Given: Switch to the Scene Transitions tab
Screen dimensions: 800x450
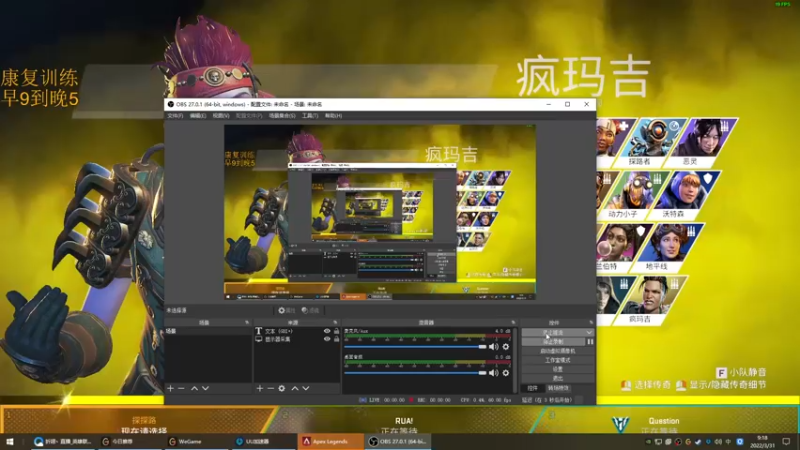Looking at the screenshot, I should pyautogui.click(x=559, y=388).
